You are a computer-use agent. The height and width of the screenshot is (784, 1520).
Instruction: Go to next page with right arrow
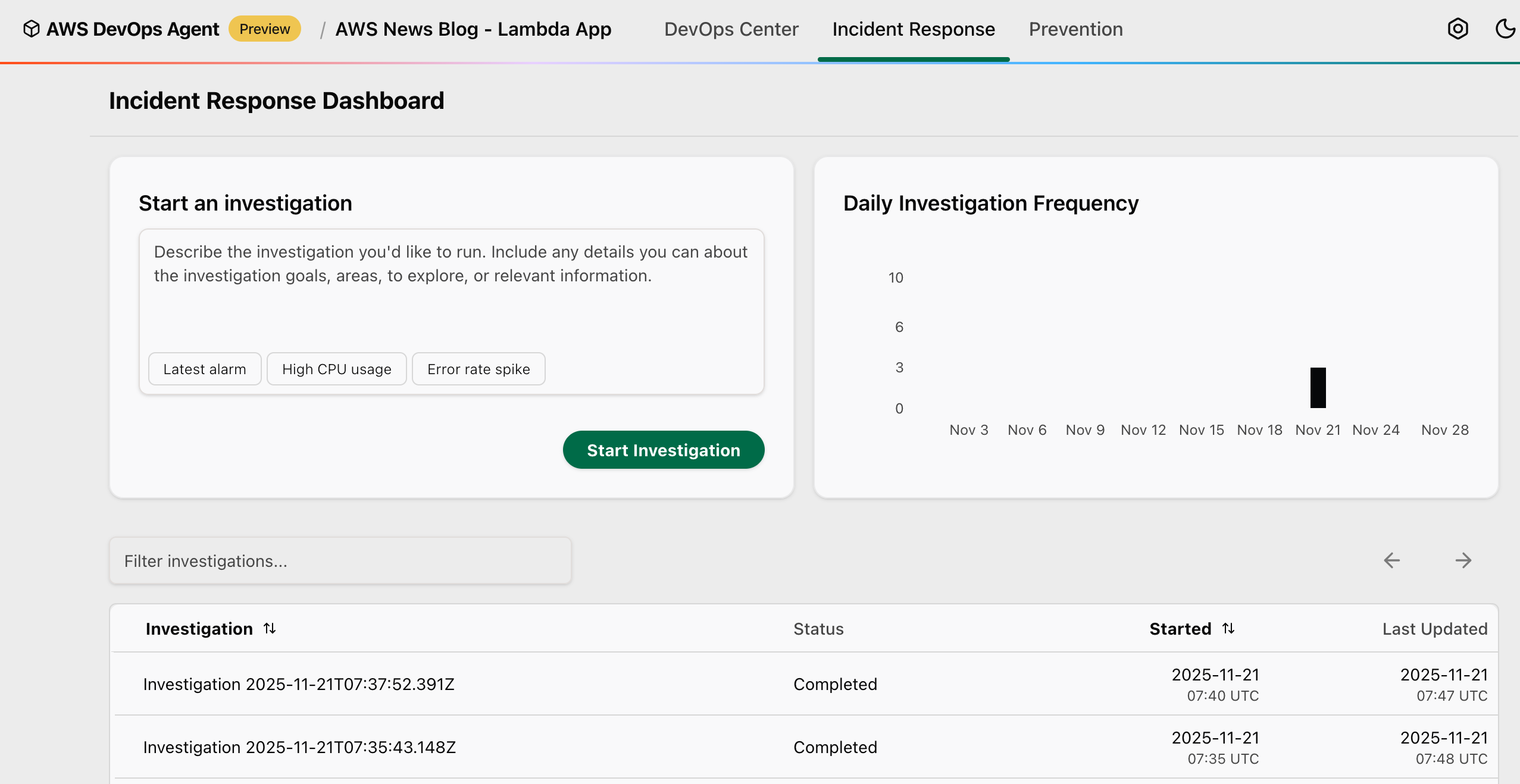tap(1463, 560)
